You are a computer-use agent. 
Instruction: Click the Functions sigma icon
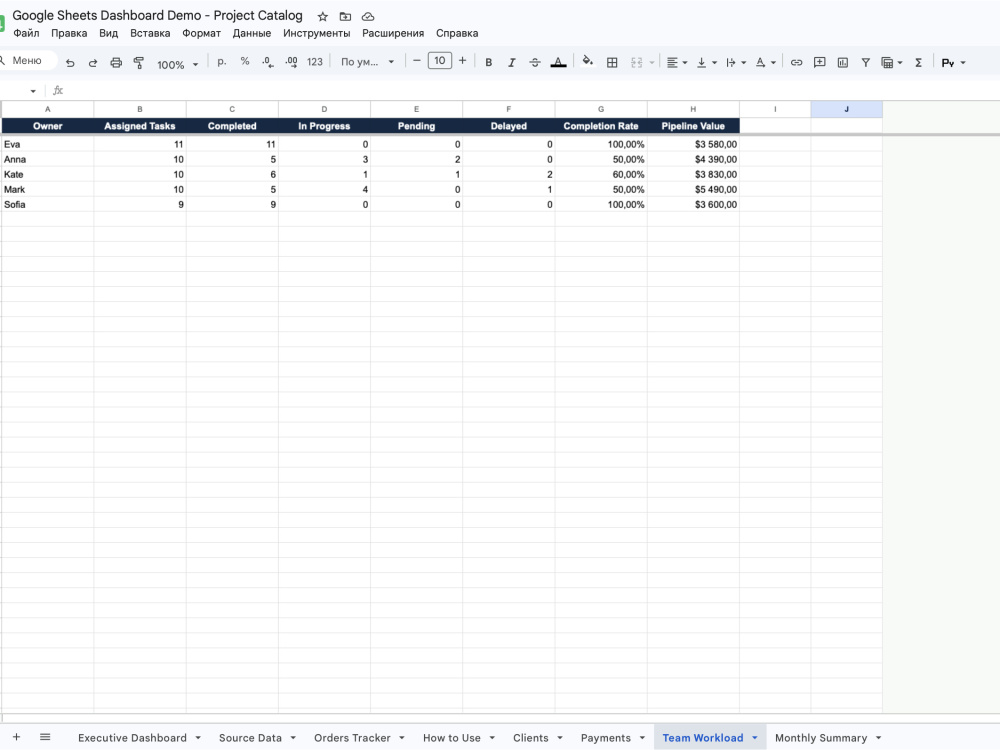(x=918, y=62)
